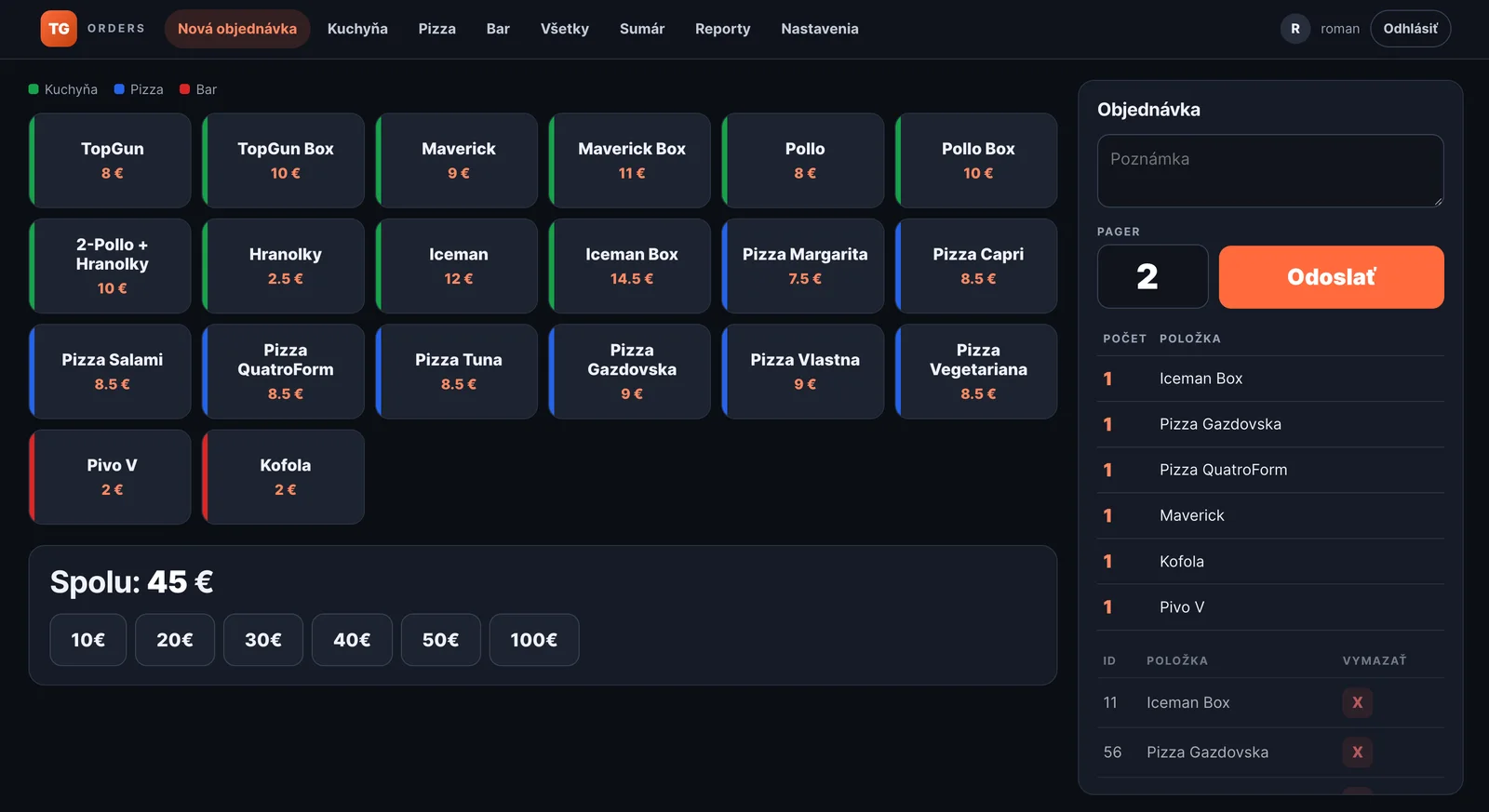Add Iceman for 12 €
The height and width of the screenshot is (812, 1489).
click(x=457, y=266)
